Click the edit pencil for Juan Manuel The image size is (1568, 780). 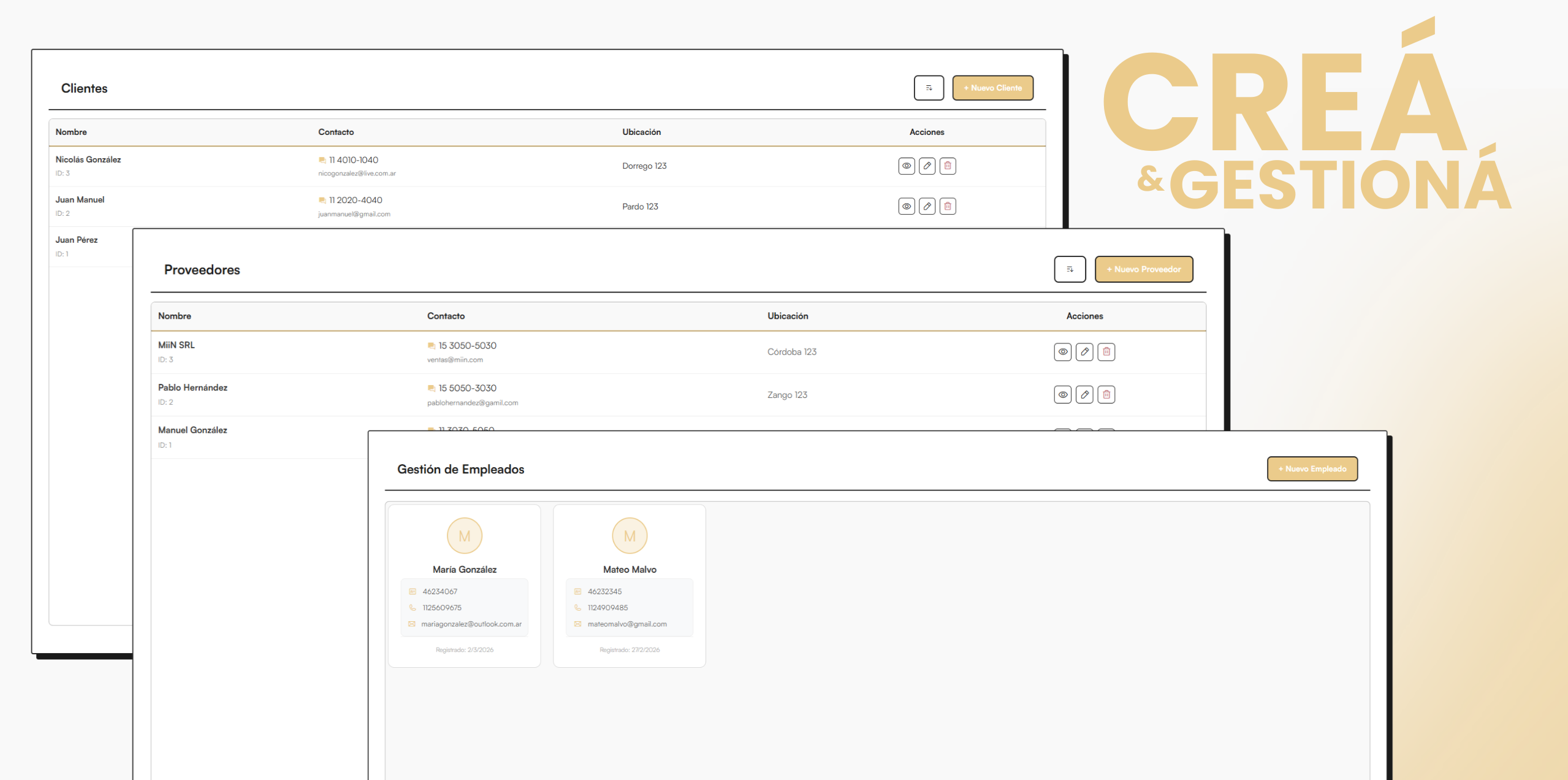(927, 206)
